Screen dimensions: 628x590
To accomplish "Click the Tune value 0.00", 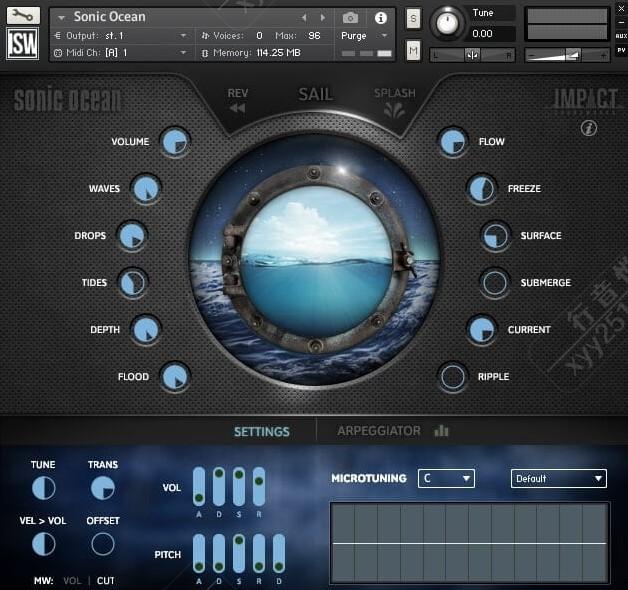I will 482,34.
